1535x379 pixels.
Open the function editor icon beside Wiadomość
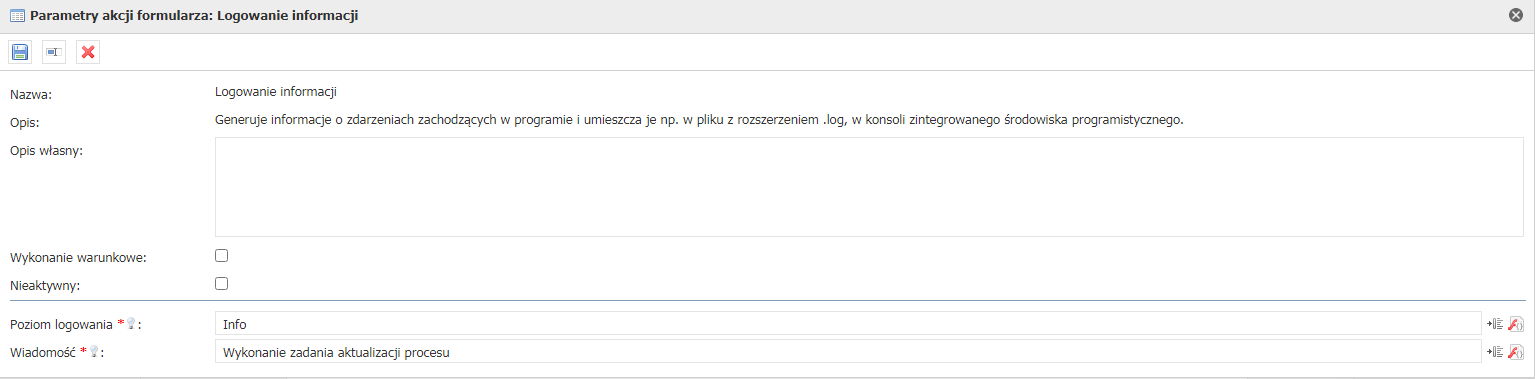[x=1516, y=351]
